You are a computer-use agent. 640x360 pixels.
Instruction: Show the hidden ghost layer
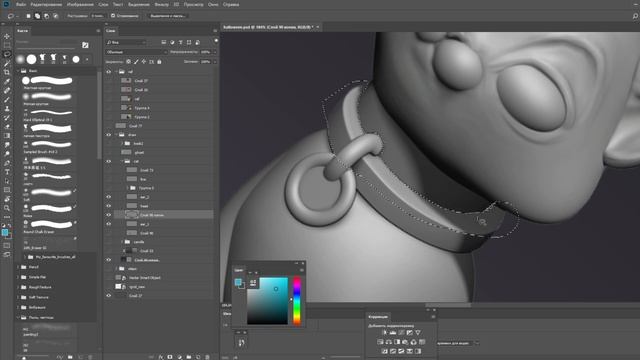coord(109,152)
